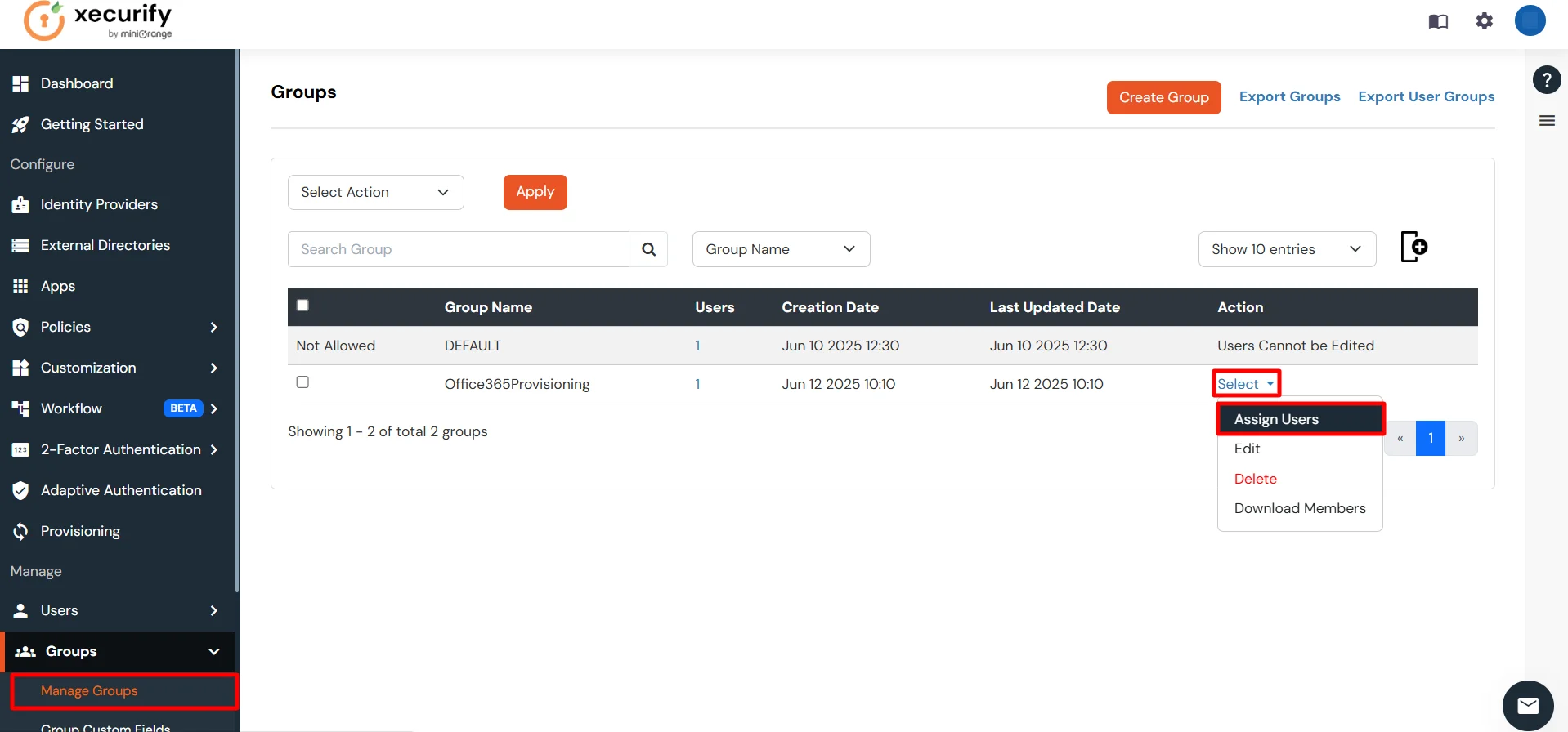Open the mail chat widget icon
Screen dimensions: 1568x732
tap(1528, 706)
